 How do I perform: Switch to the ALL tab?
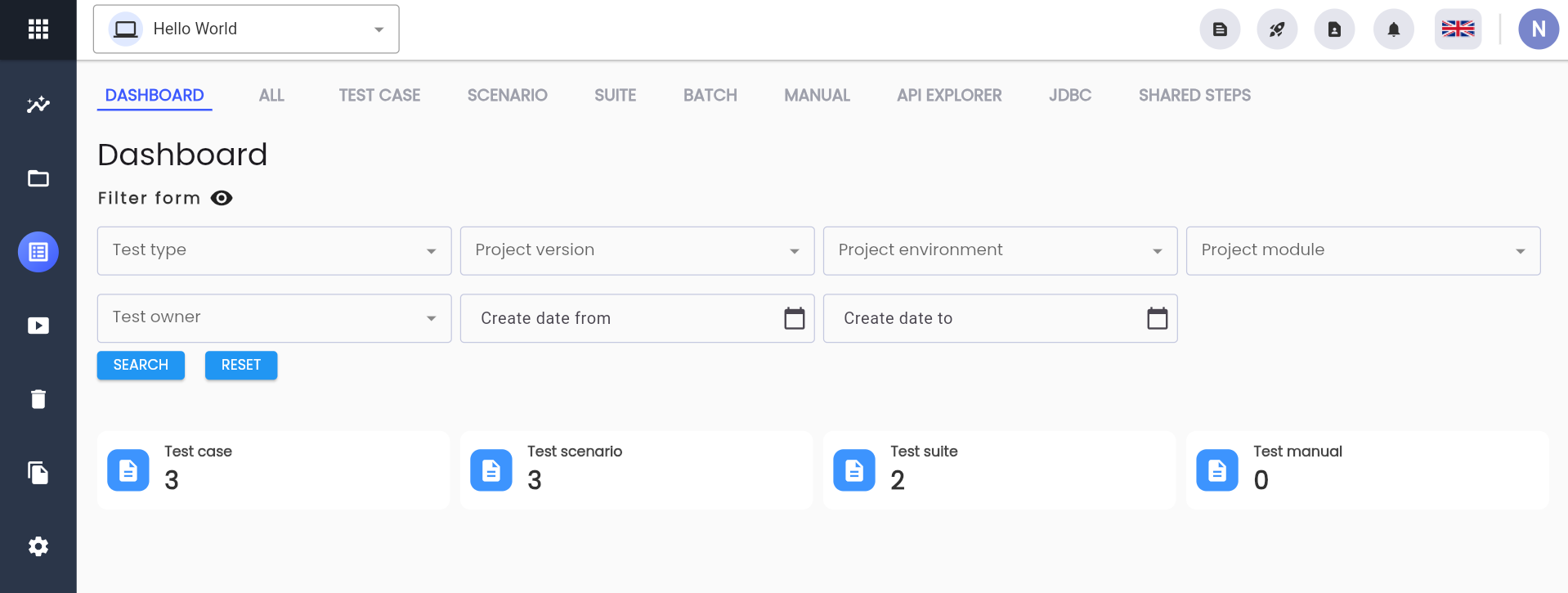[x=271, y=96]
